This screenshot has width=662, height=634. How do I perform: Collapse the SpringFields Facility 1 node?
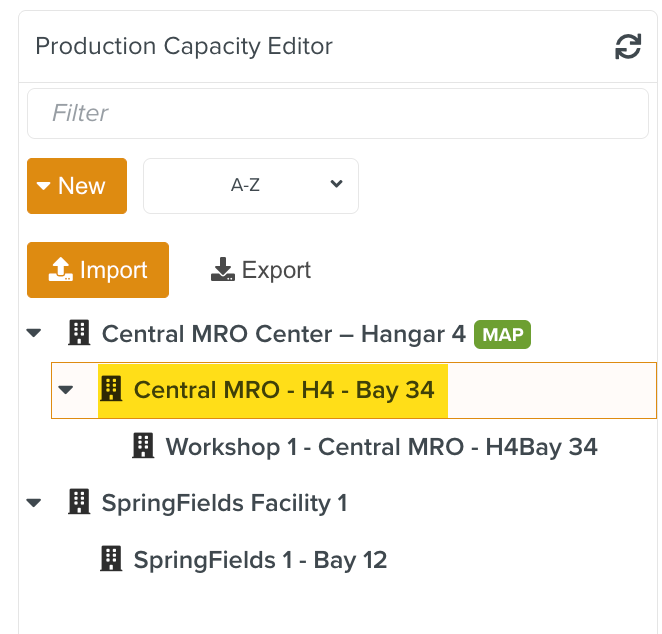pyautogui.click(x=35, y=502)
